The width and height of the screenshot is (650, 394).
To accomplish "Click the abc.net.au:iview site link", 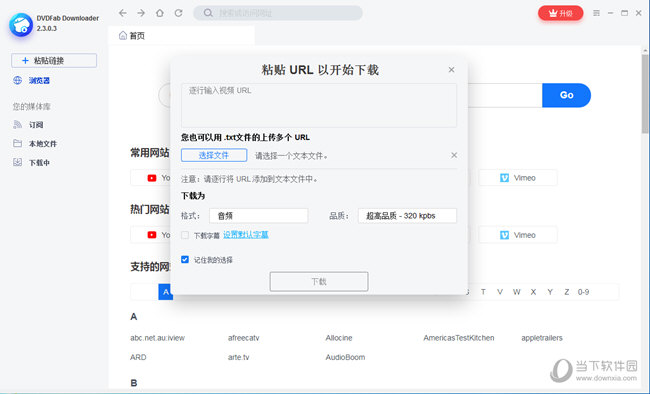I will [x=158, y=338].
